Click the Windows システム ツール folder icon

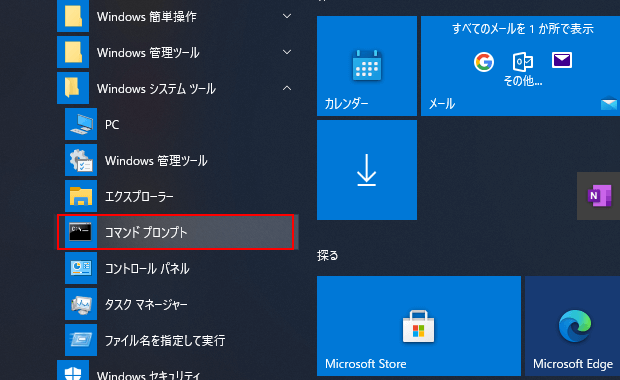click(x=73, y=88)
